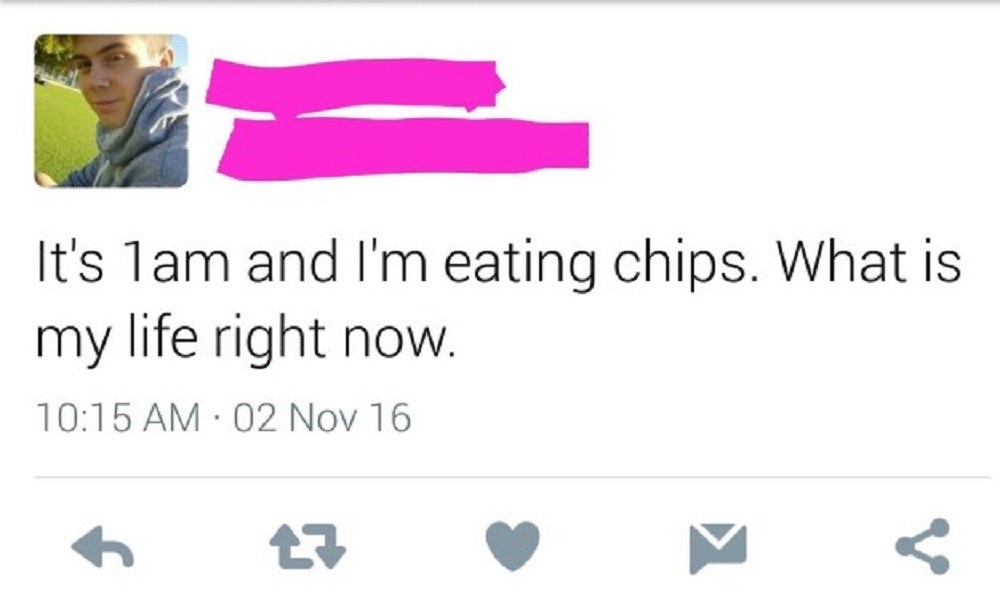Click the 10:15 AM timestamp

click(118, 418)
